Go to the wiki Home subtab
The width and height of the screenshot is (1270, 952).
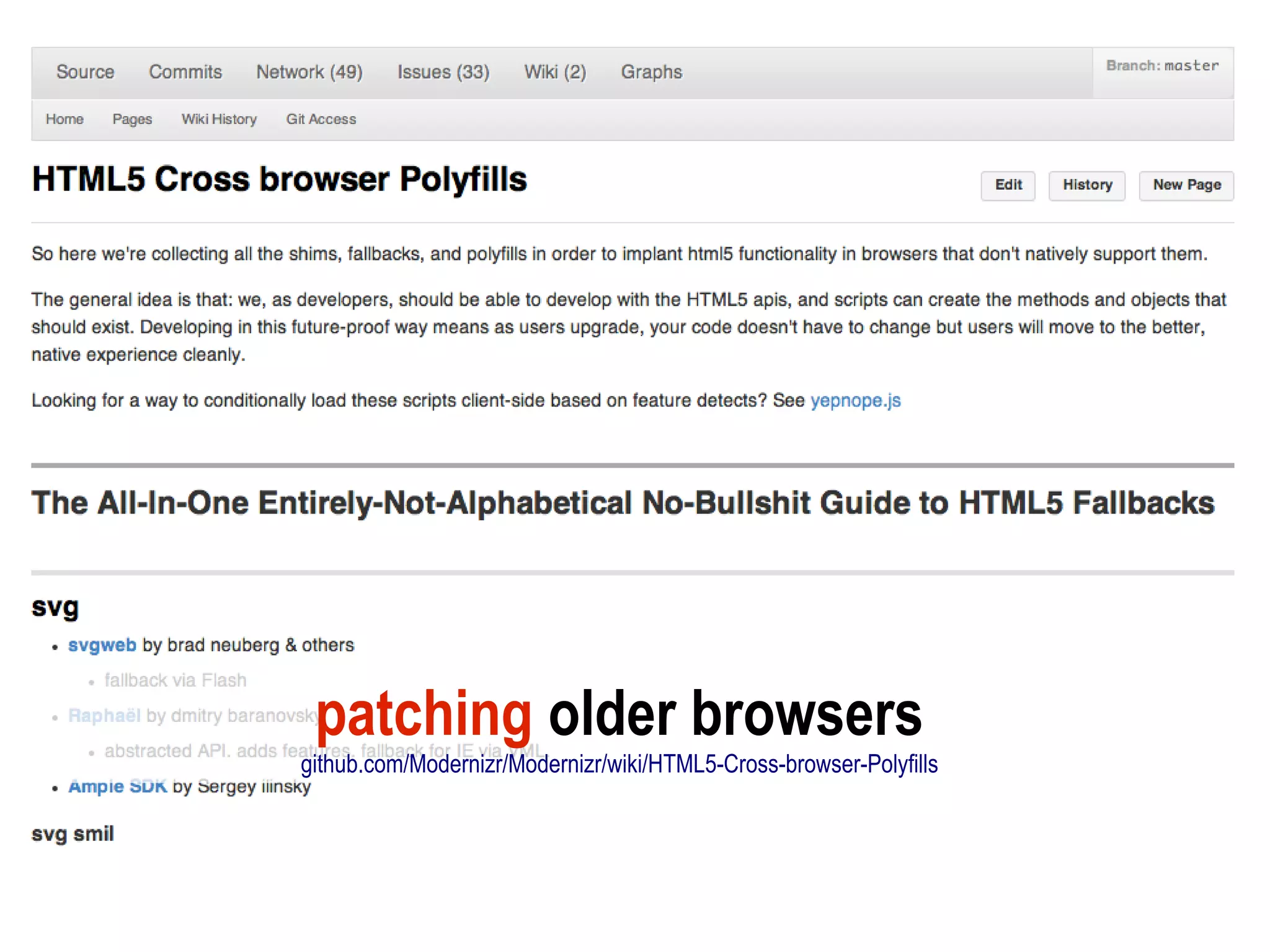[64, 119]
